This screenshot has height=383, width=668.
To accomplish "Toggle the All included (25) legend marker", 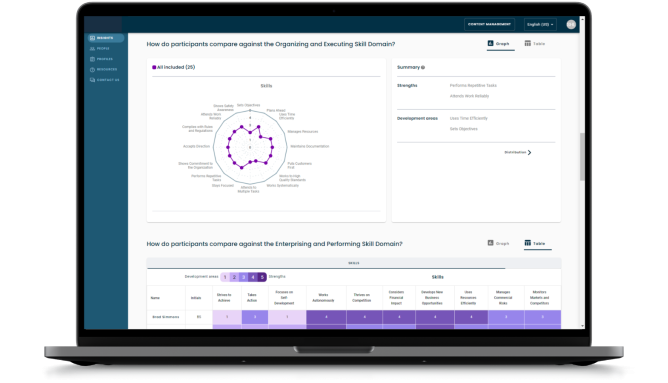I will (x=154, y=67).
